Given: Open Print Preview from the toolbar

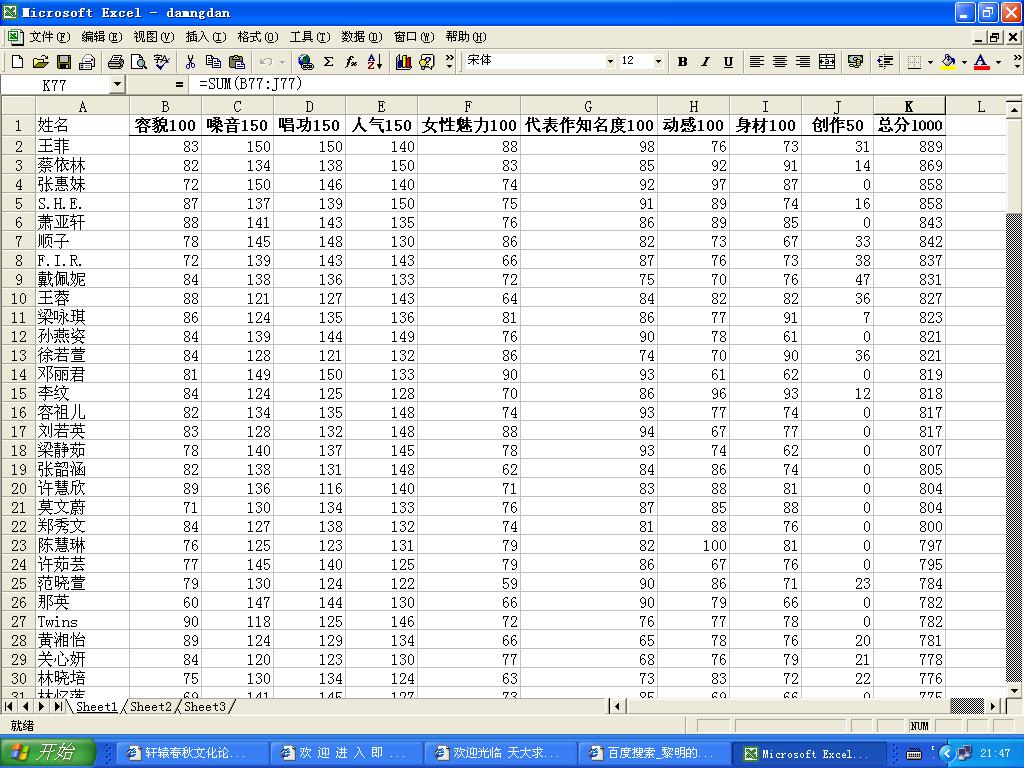Looking at the screenshot, I should 139,62.
